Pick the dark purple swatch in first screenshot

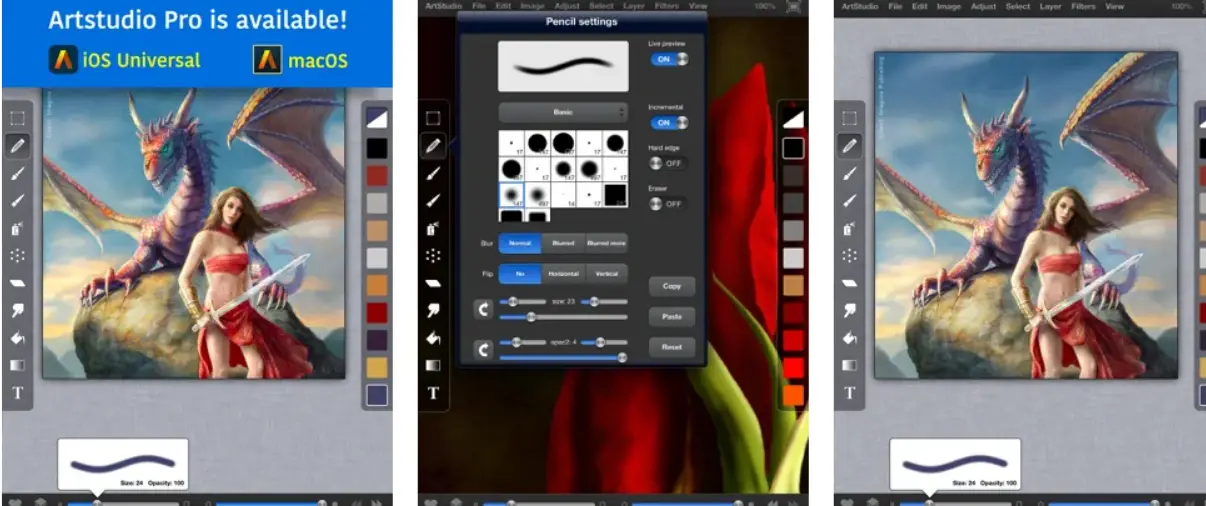pyautogui.click(x=377, y=340)
